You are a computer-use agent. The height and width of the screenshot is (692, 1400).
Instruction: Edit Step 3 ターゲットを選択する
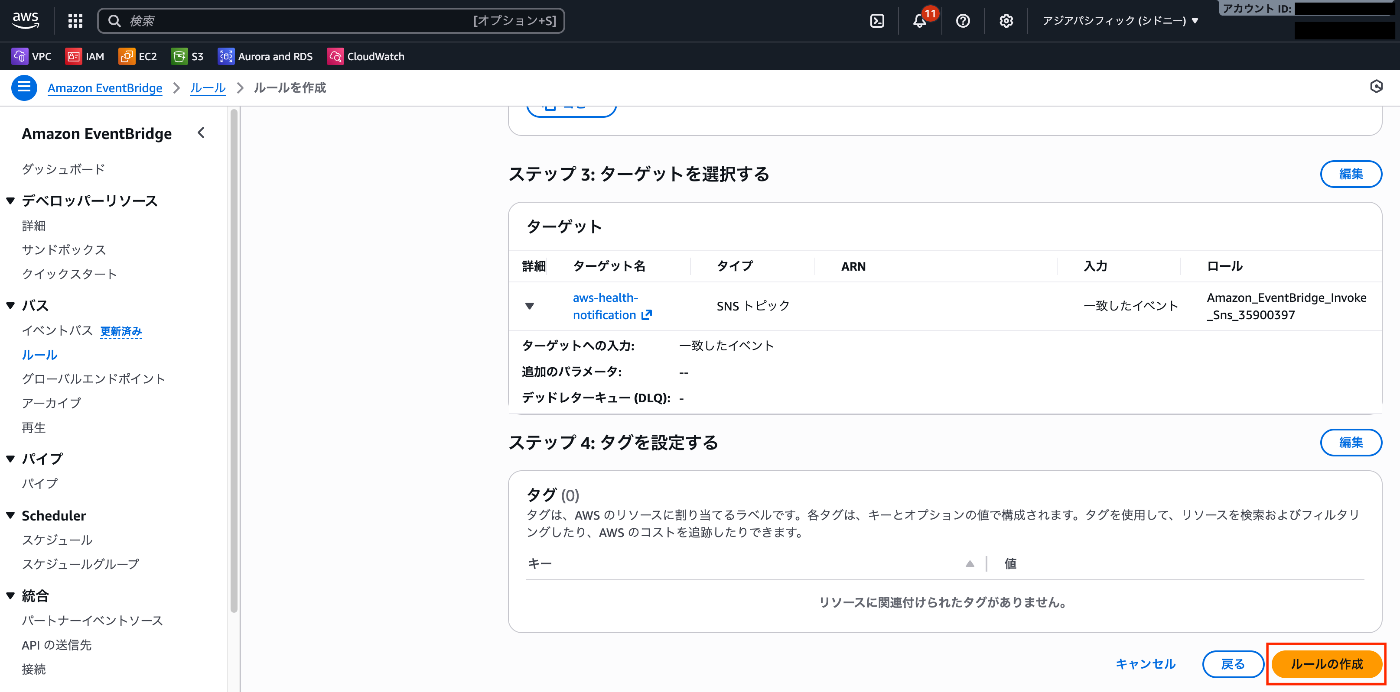1351,173
